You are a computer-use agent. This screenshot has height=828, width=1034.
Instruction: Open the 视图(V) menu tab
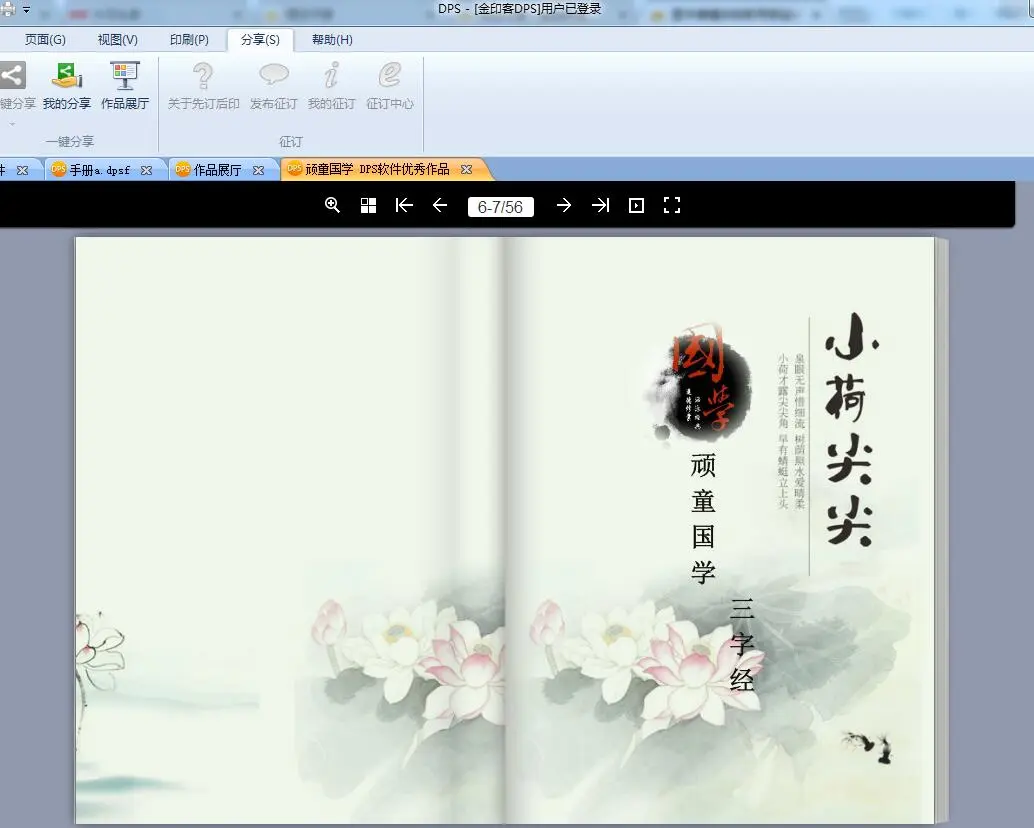118,40
